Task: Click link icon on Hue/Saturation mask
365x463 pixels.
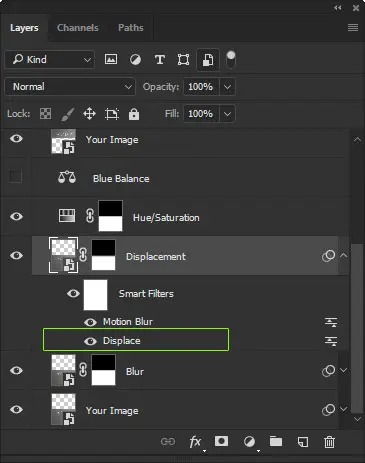Action: tap(90, 216)
